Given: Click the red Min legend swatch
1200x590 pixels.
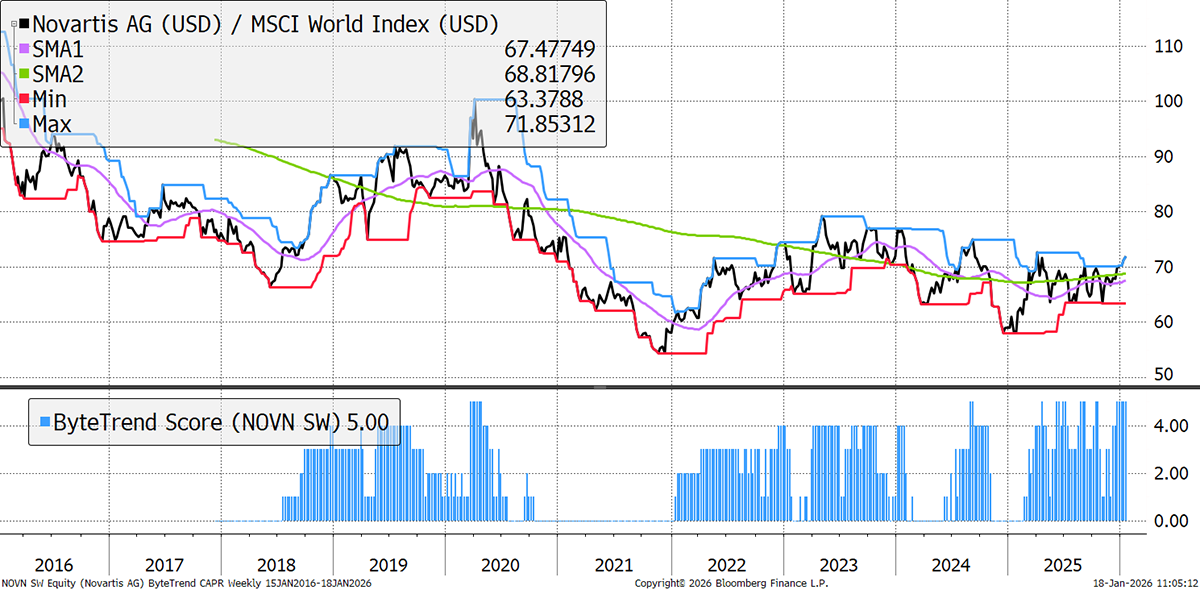Looking at the screenshot, I should pos(25,99).
